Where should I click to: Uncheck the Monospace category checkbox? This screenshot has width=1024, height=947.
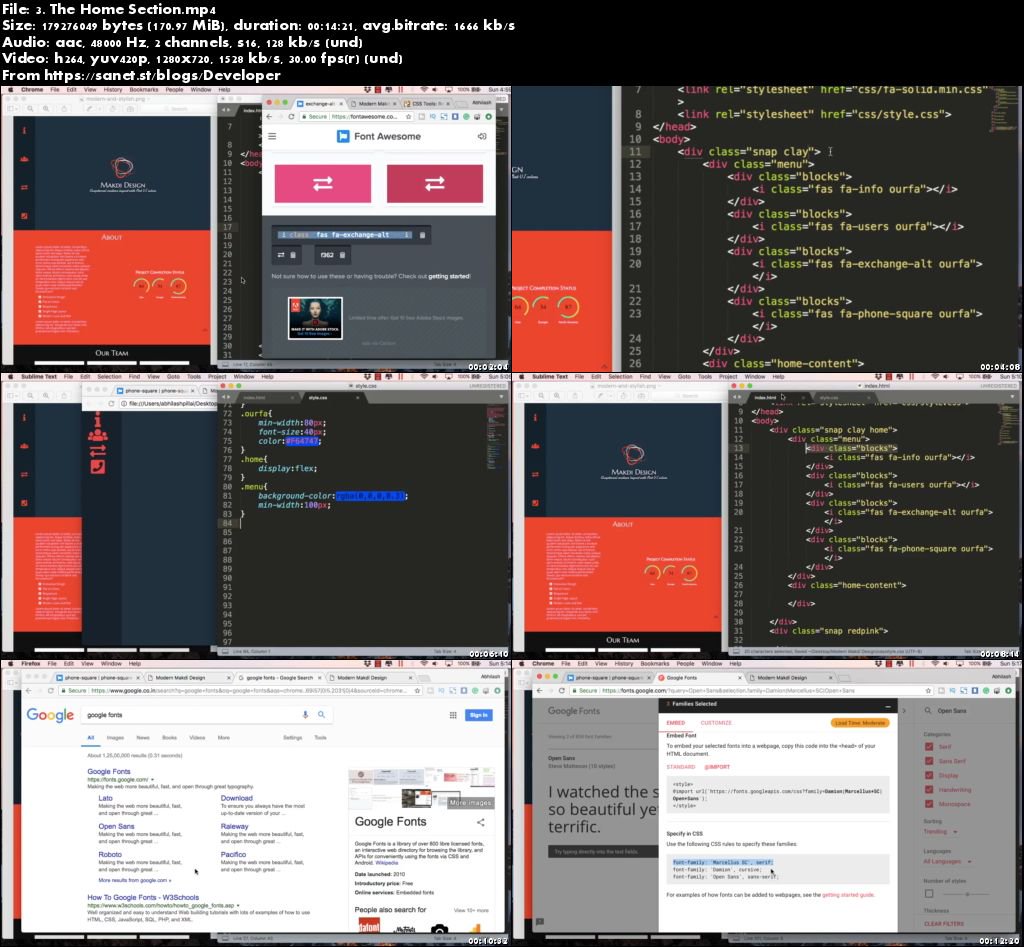tap(929, 804)
